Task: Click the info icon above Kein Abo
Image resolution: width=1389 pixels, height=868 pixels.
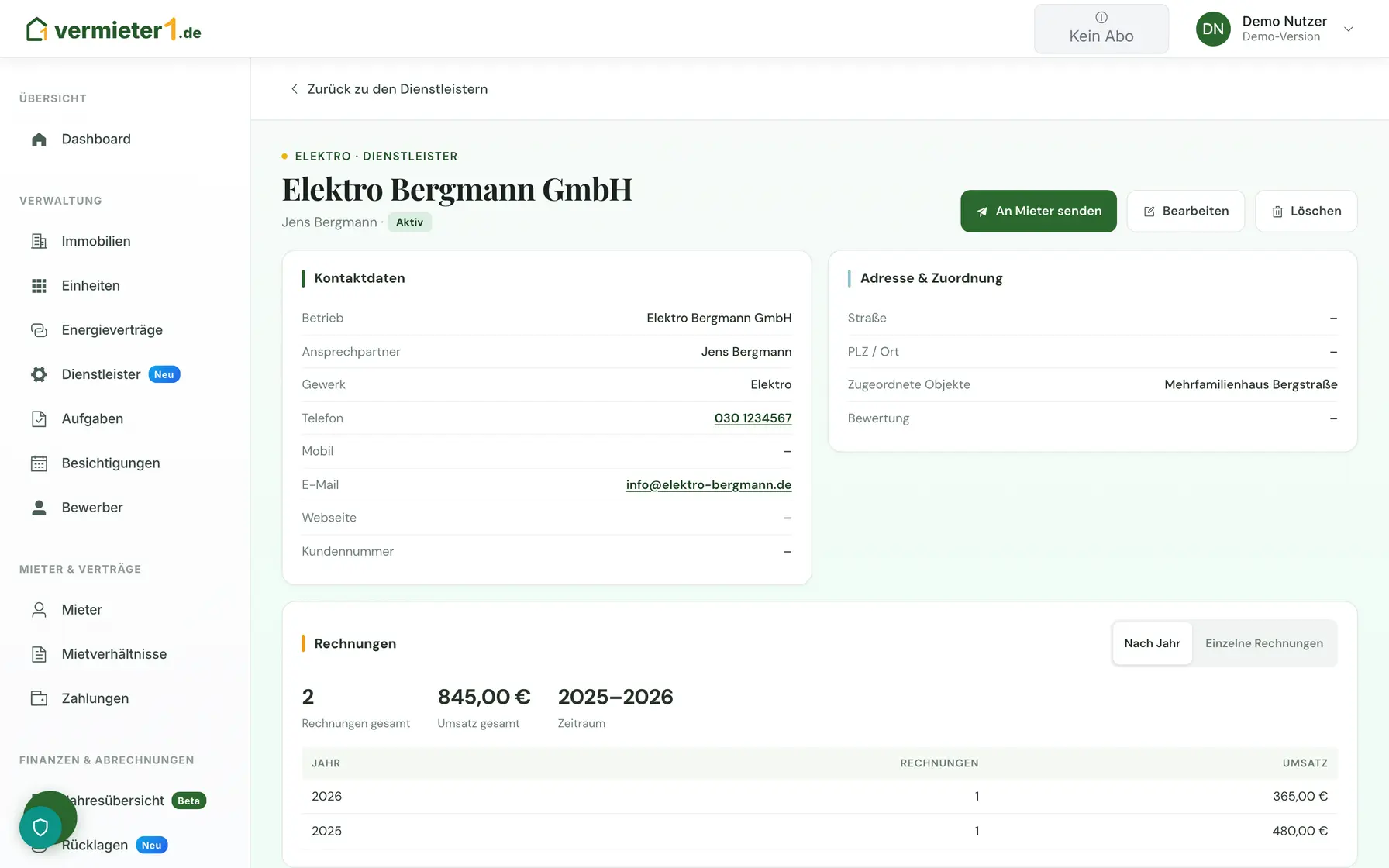Action: 1101,17
